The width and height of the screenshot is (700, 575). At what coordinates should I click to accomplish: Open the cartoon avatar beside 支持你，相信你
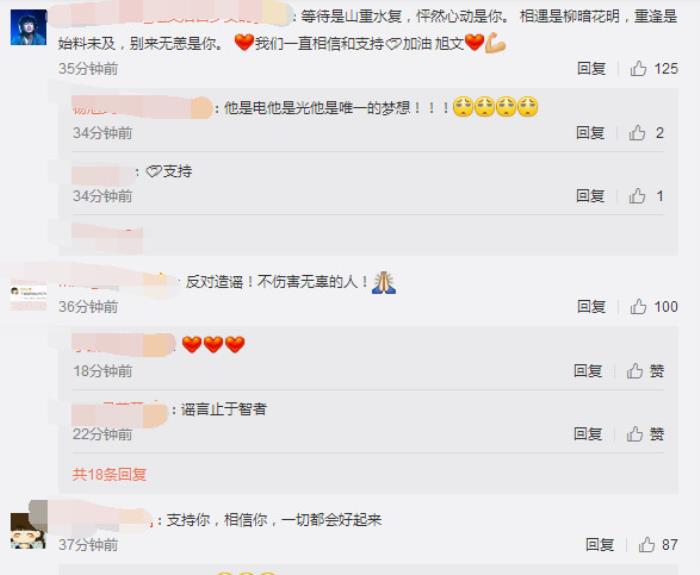29,530
